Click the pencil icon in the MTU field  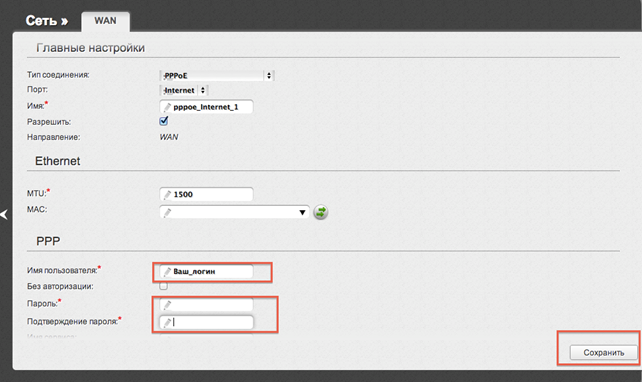[x=167, y=194]
